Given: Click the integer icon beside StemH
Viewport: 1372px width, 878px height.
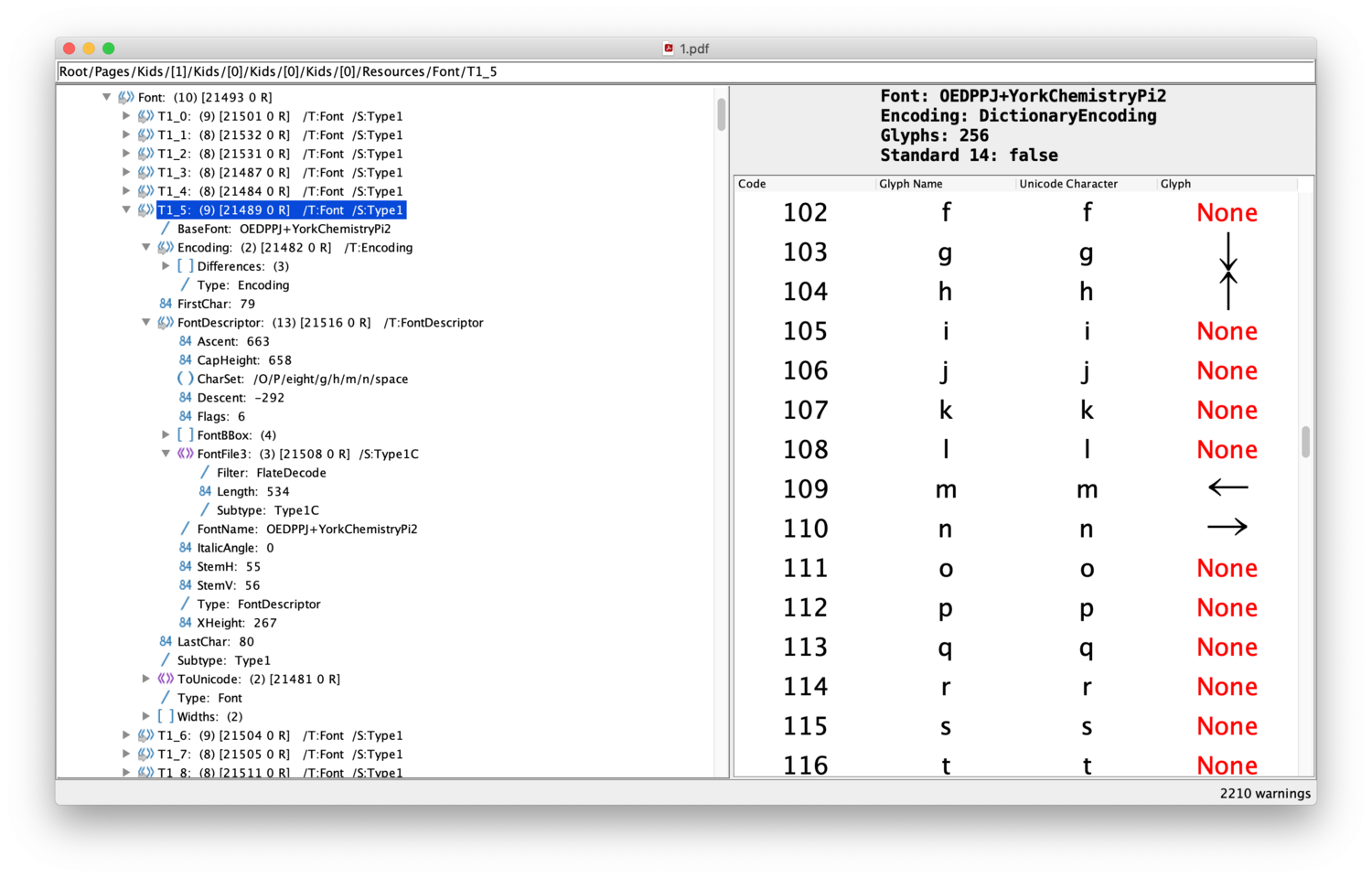Looking at the screenshot, I should tap(186, 566).
